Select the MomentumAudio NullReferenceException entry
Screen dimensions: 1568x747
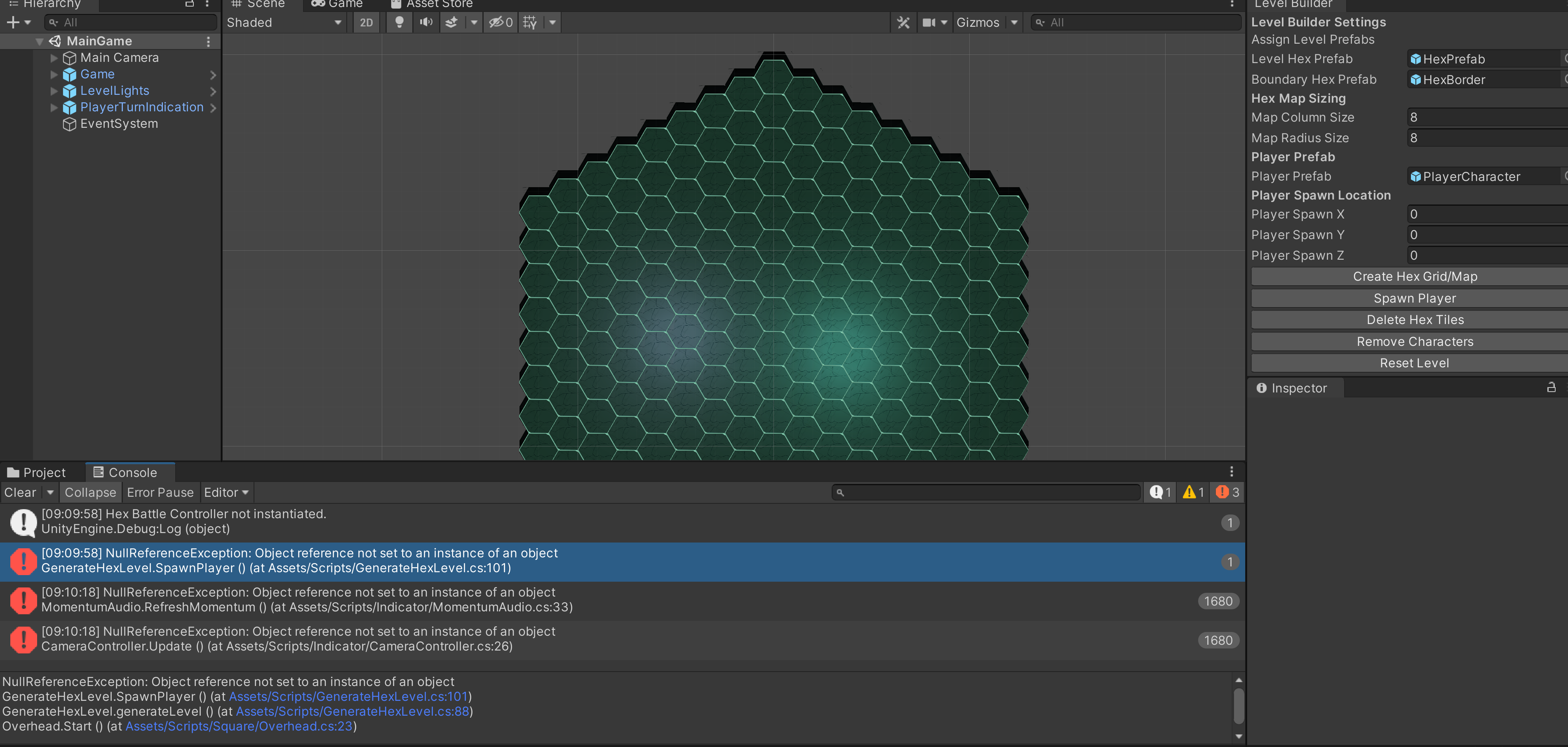pyautogui.click(x=622, y=601)
